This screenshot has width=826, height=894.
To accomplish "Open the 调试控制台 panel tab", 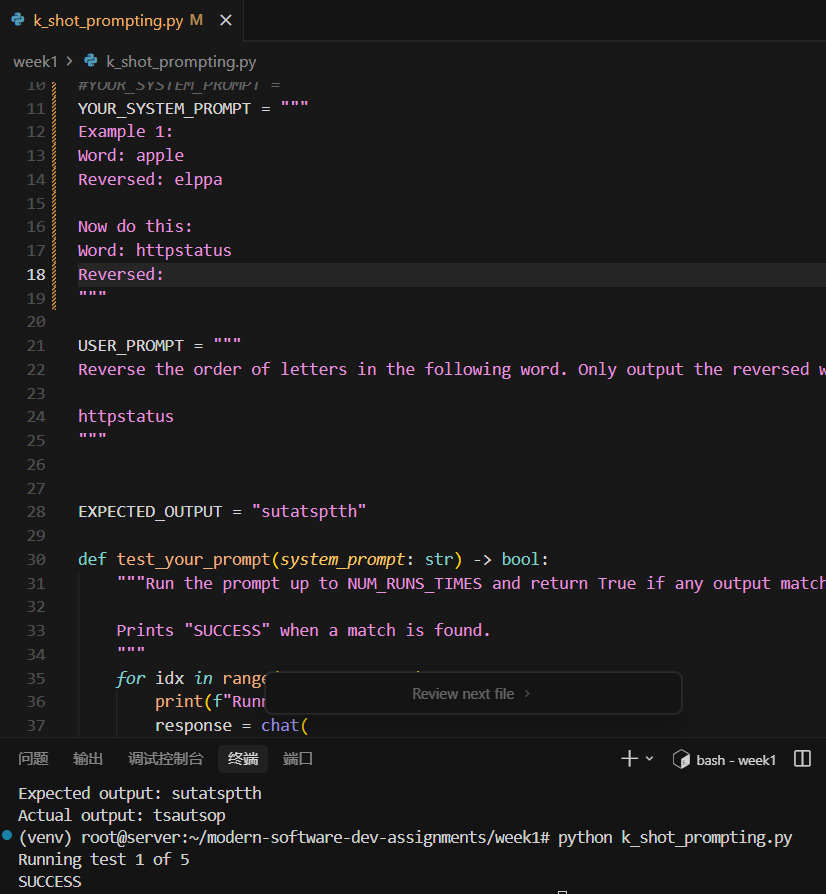I will coord(165,759).
